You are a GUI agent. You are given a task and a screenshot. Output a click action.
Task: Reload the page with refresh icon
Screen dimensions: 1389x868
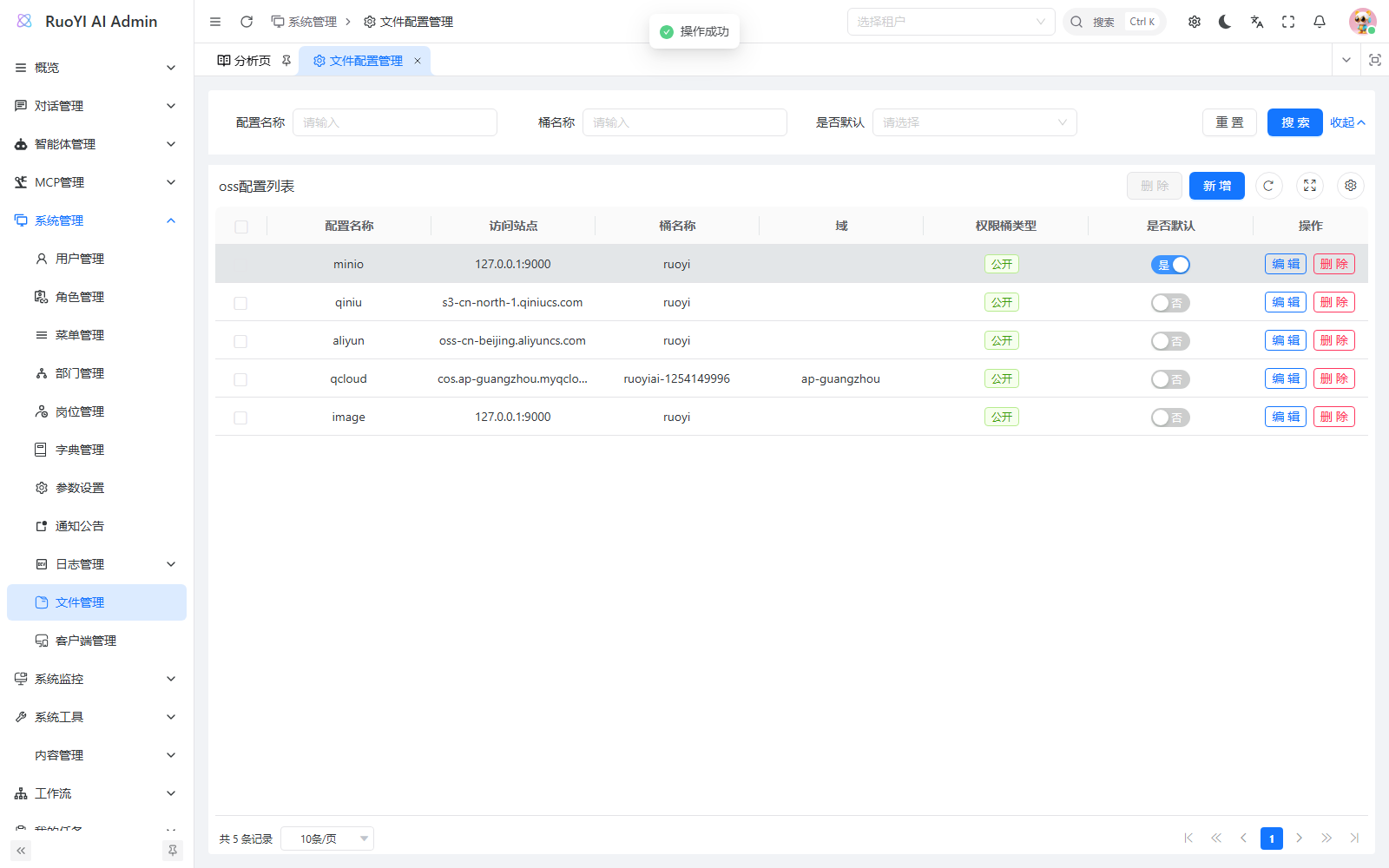[x=247, y=22]
